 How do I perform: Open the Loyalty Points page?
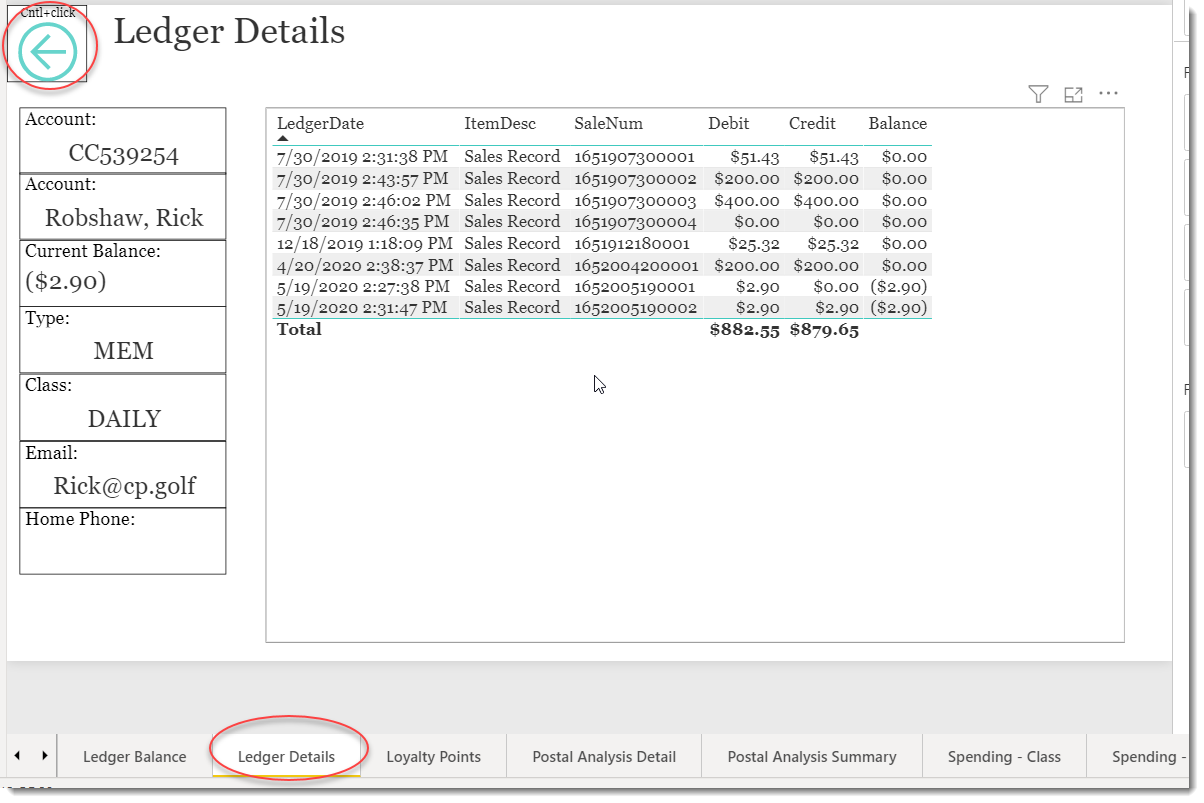point(434,757)
